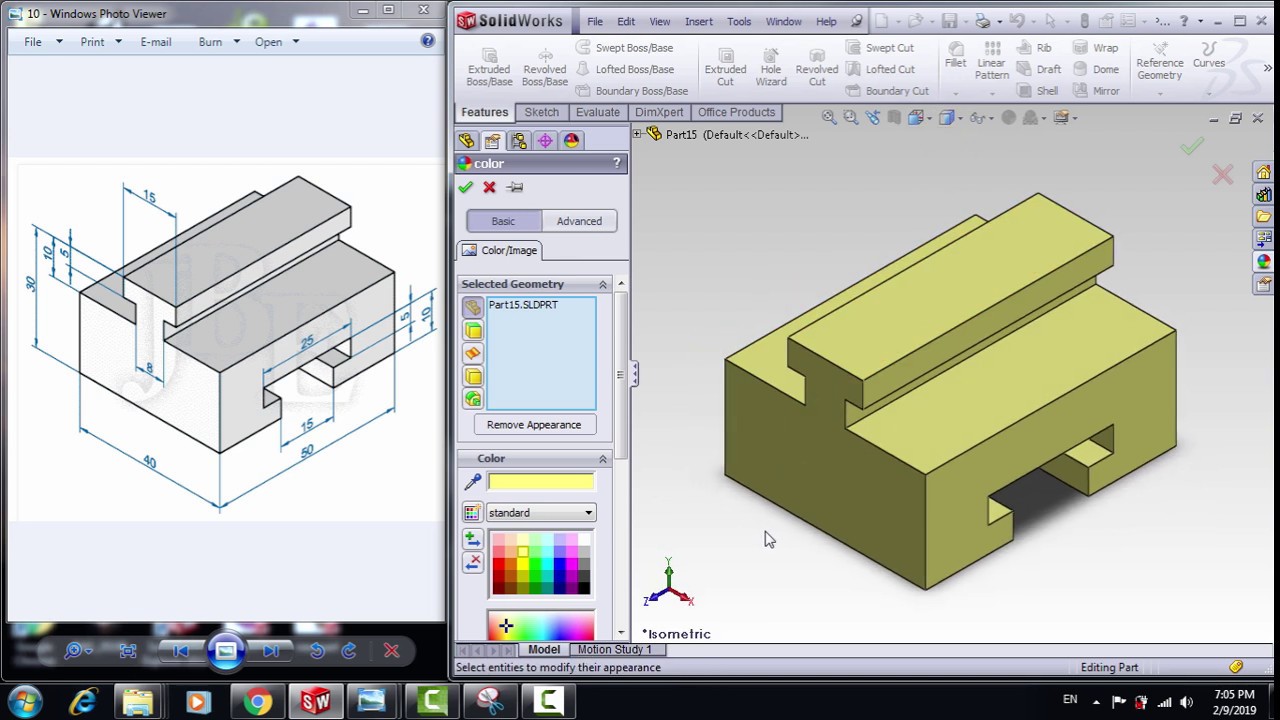The height and width of the screenshot is (720, 1280).
Task: Click play slide show button in Photo Viewer
Action: click(x=226, y=651)
